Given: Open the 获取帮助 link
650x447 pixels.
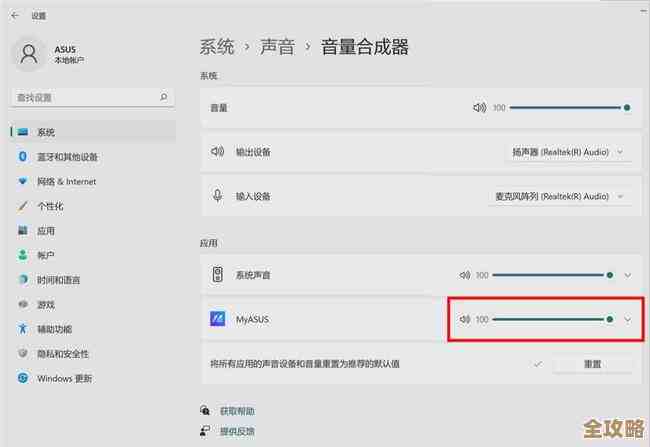Looking at the screenshot, I should coord(238,411).
